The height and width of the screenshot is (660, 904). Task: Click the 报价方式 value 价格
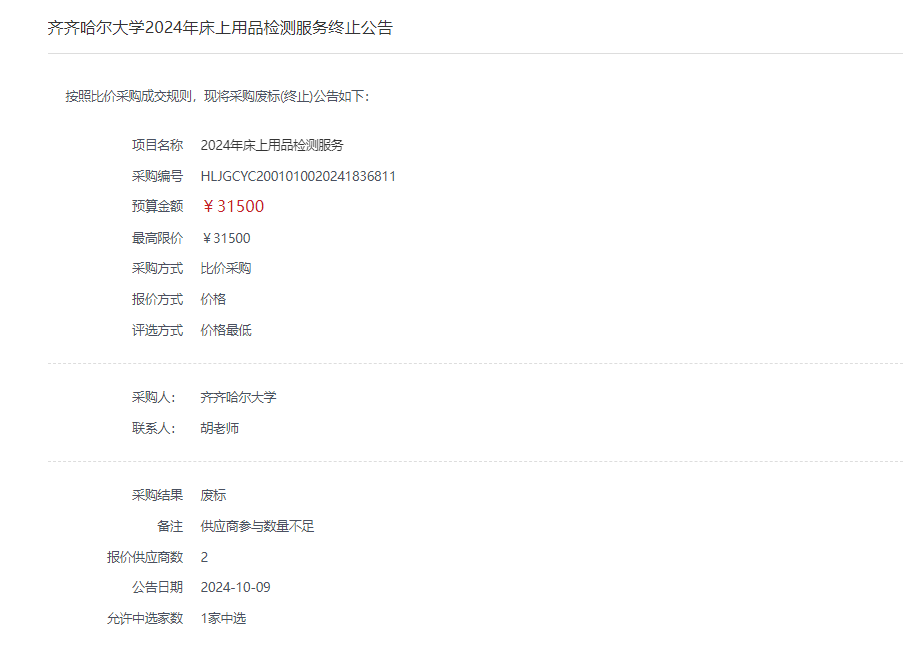point(213,299)
